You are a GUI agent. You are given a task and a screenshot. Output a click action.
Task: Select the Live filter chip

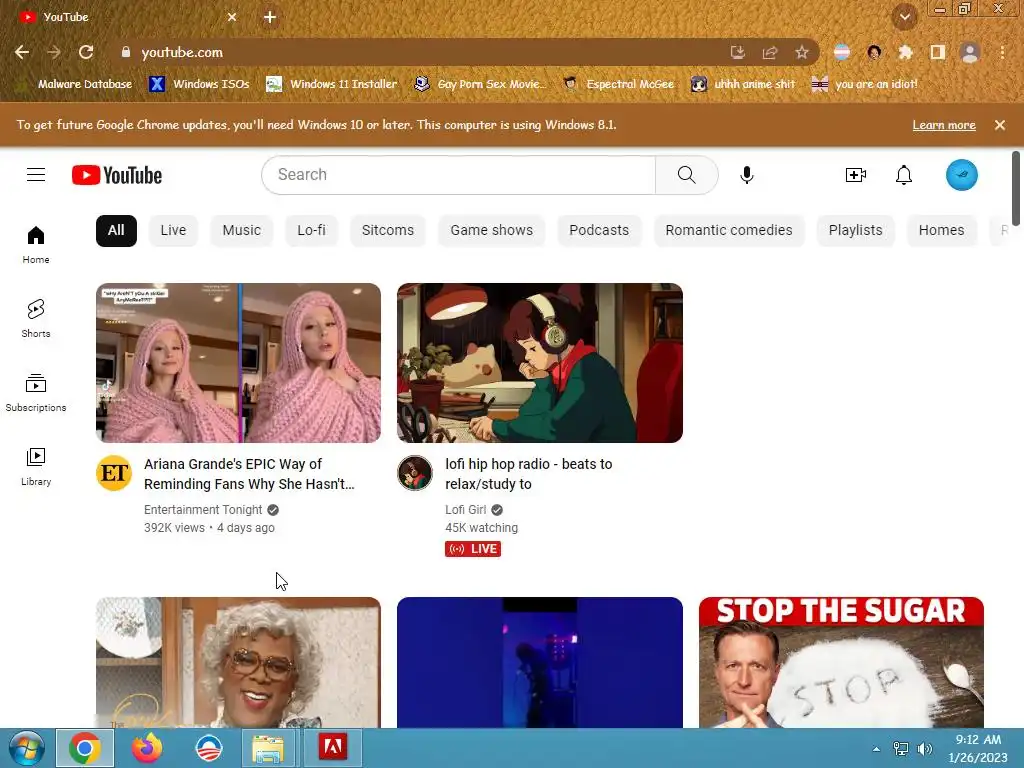(x=173, y=231)
